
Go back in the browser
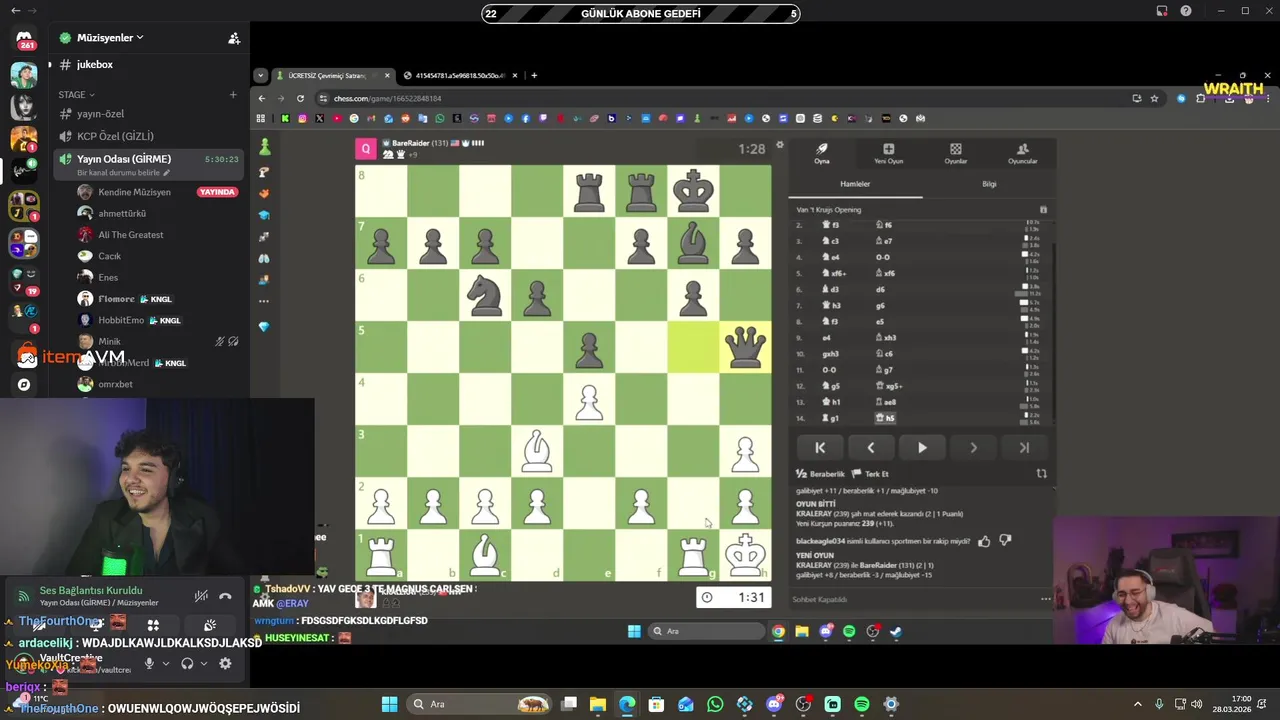pos(262,98)
